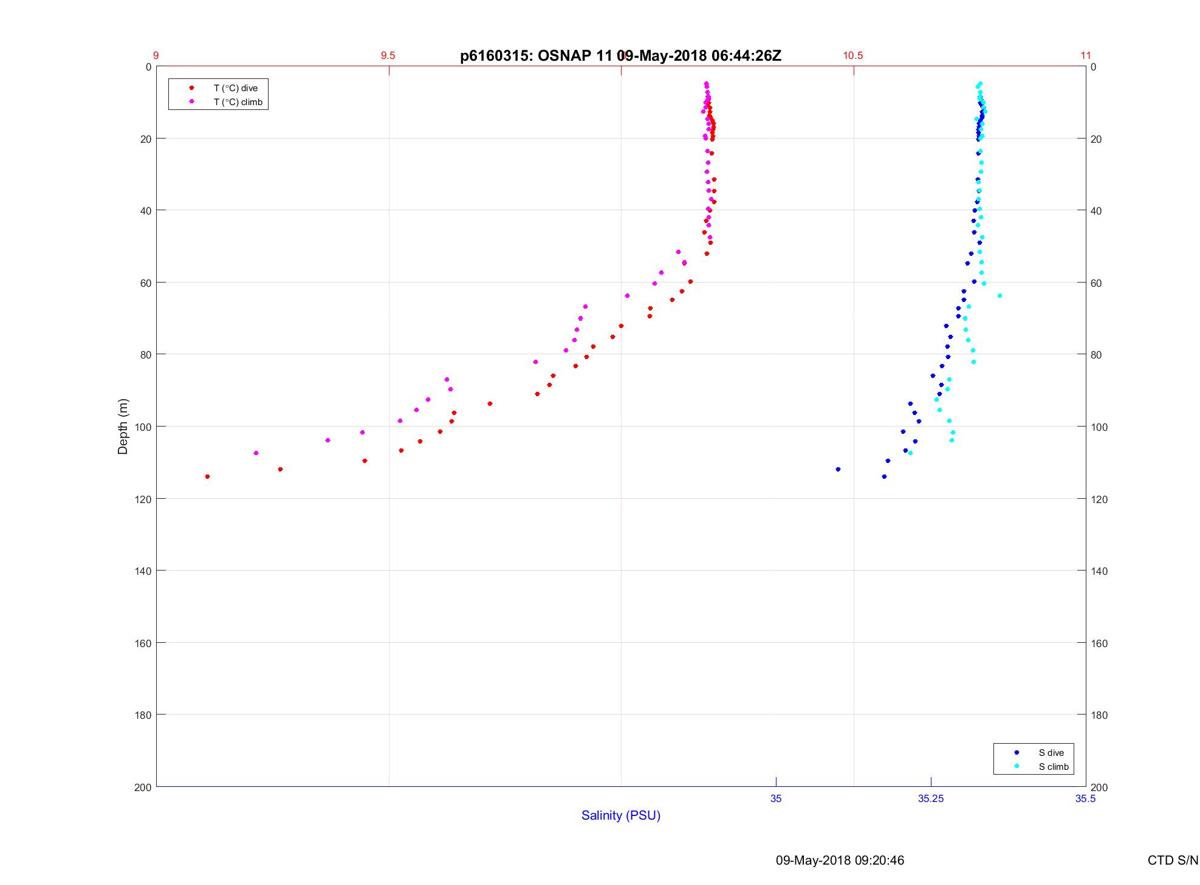Click the cyan salinity outlier near 64 m
1200x885 pixels.
(x=999, y=296)
